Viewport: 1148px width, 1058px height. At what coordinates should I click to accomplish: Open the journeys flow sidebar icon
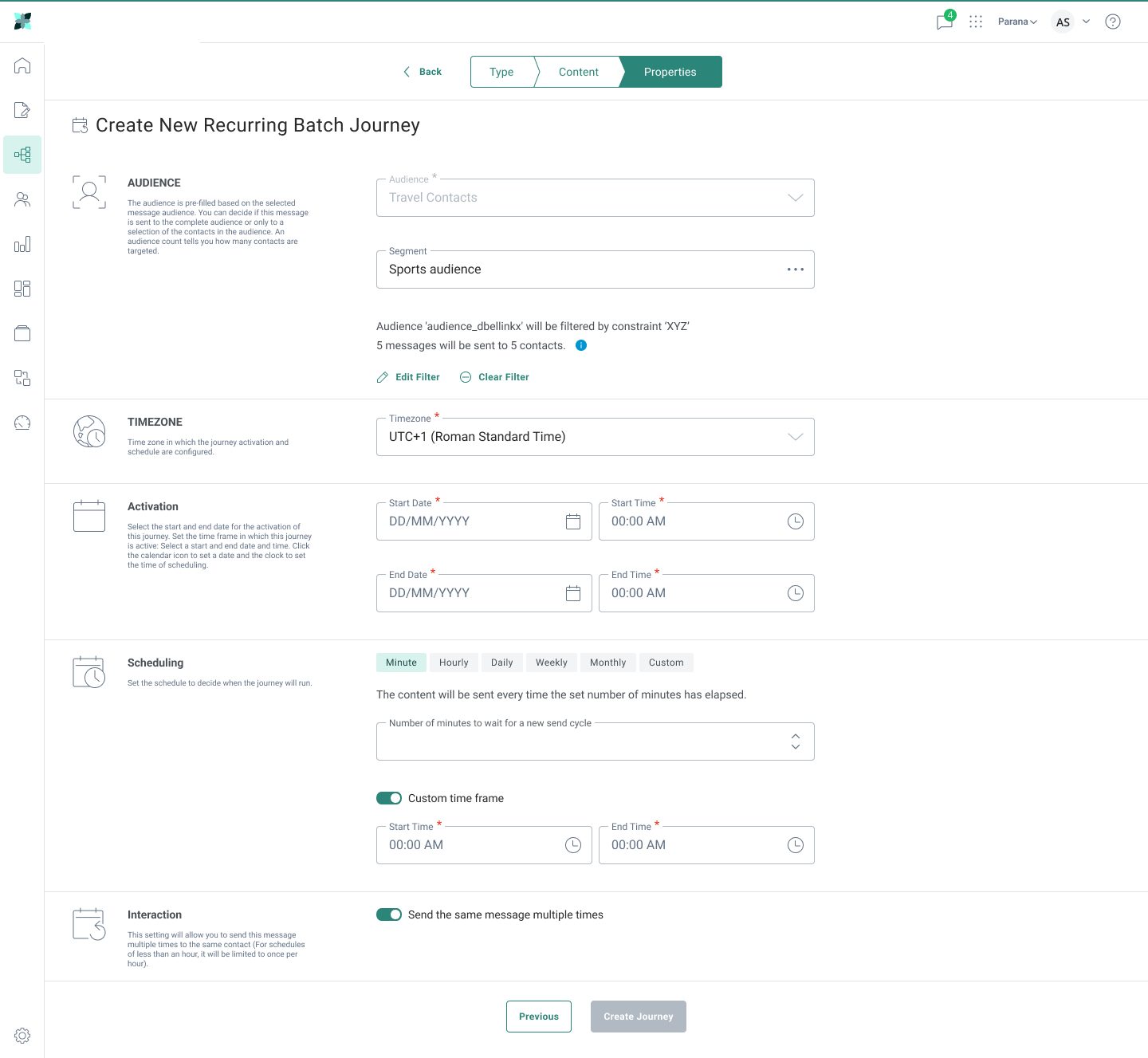(22, 155)
